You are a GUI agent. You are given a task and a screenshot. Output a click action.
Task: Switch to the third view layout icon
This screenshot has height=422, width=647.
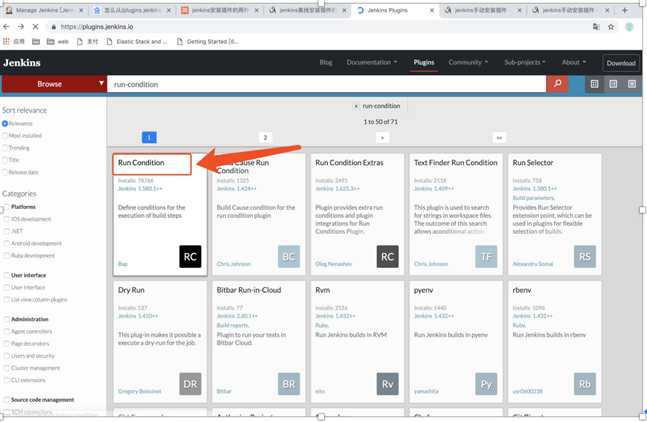tap(632, 84)
